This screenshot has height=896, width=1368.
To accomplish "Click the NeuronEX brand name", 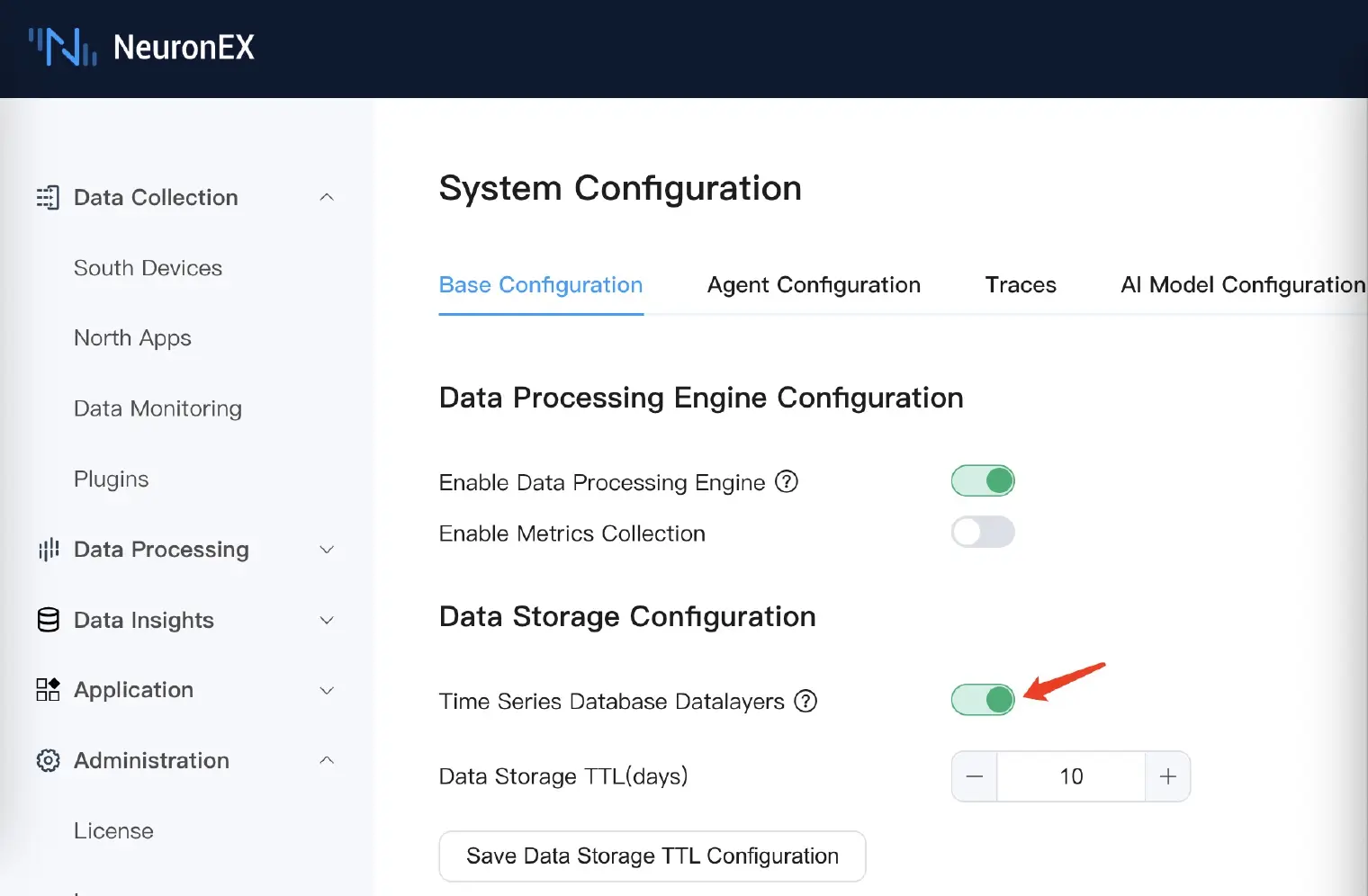I will (x=184, y=47).
